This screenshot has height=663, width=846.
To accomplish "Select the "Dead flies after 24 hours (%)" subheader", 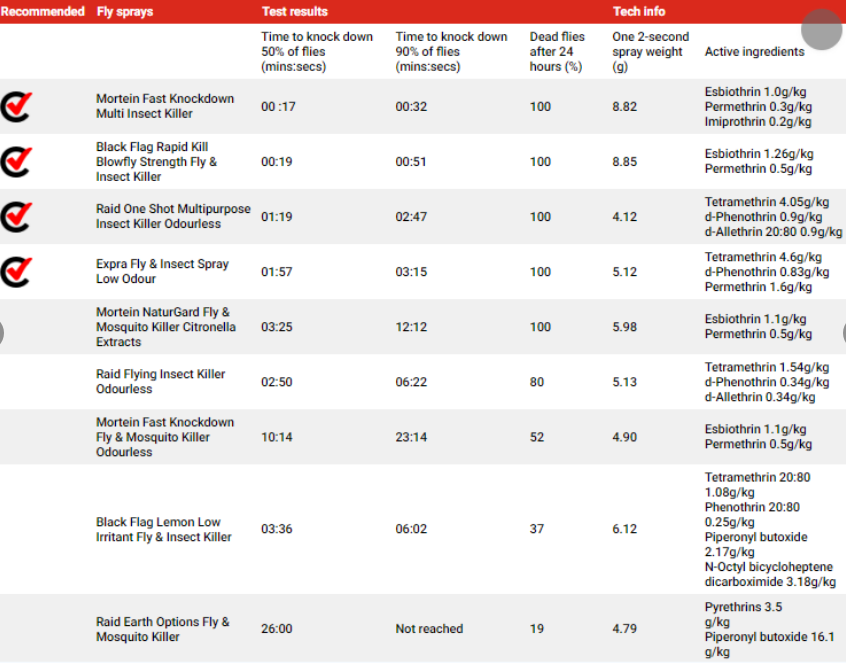I will (x=557, y=51).
